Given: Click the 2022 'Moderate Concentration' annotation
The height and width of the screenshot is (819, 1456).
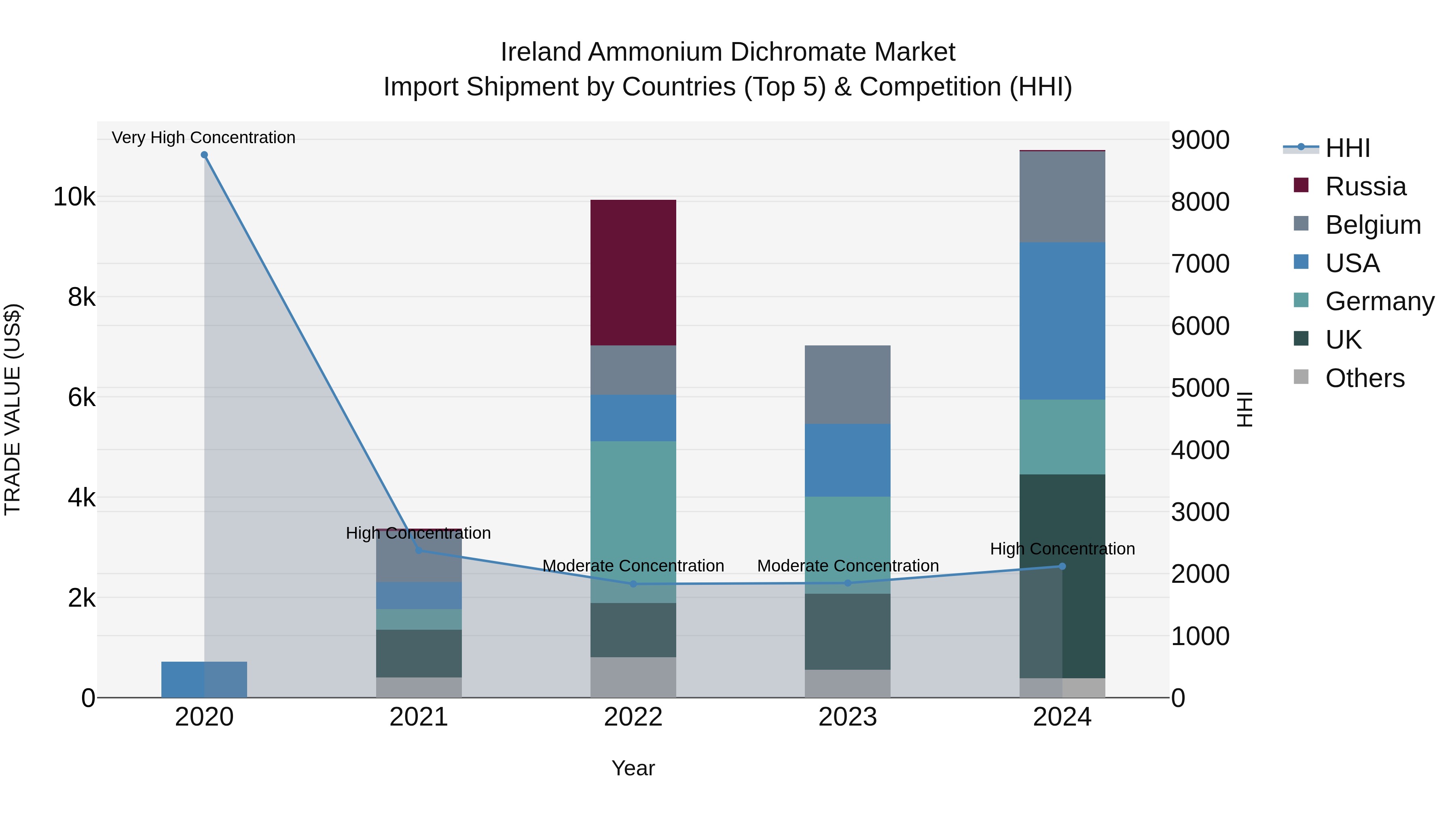Looking at the screenshot, I should pyautogui.click(x=633, y=566).
